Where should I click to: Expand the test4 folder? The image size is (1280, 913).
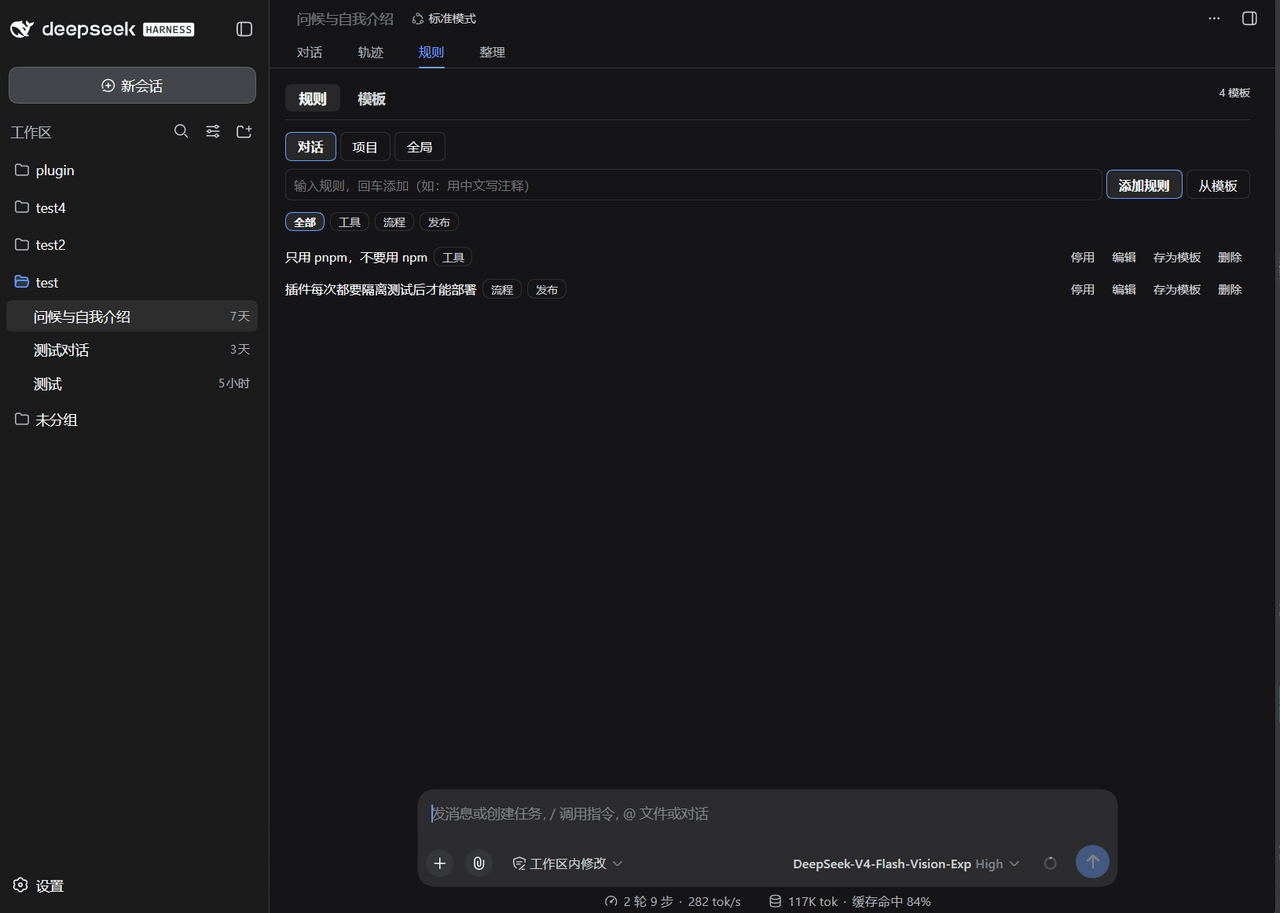click(132, 208)
